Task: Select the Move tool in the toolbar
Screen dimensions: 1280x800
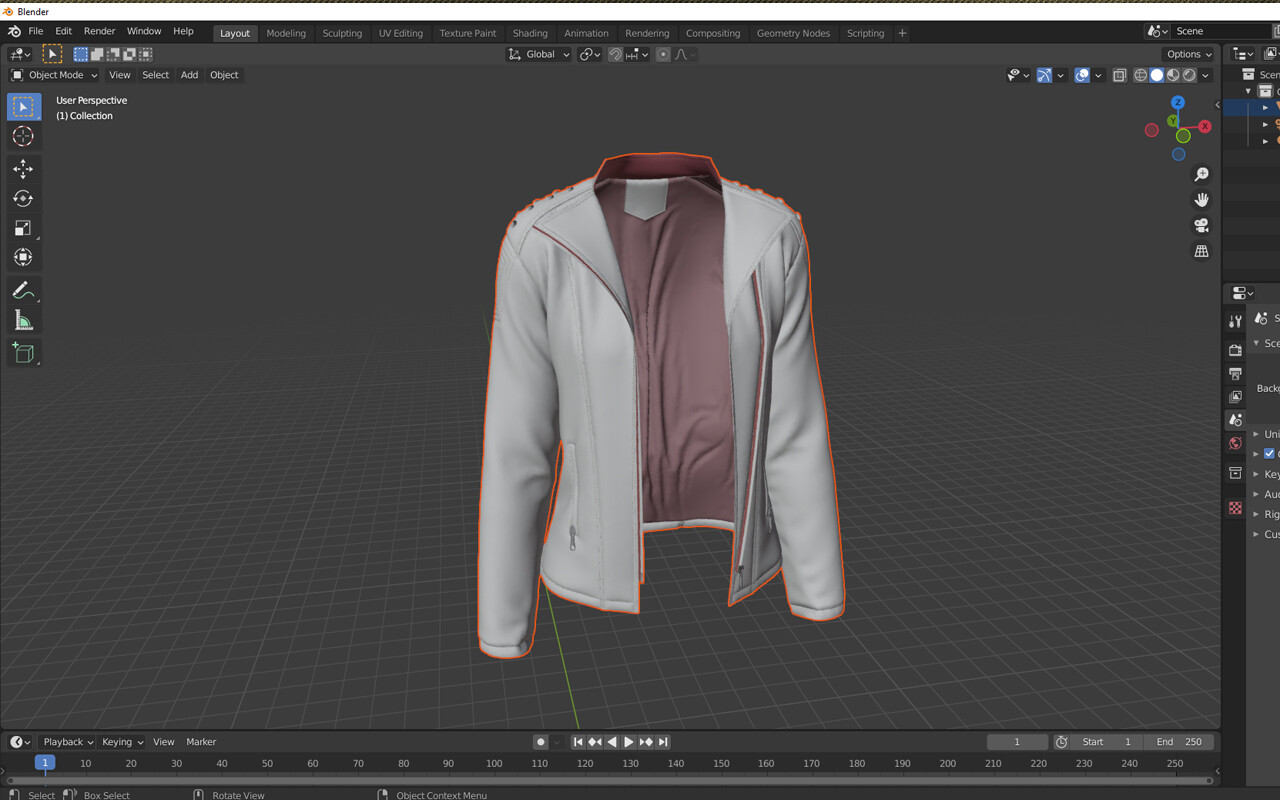Action: click(23, 169)
